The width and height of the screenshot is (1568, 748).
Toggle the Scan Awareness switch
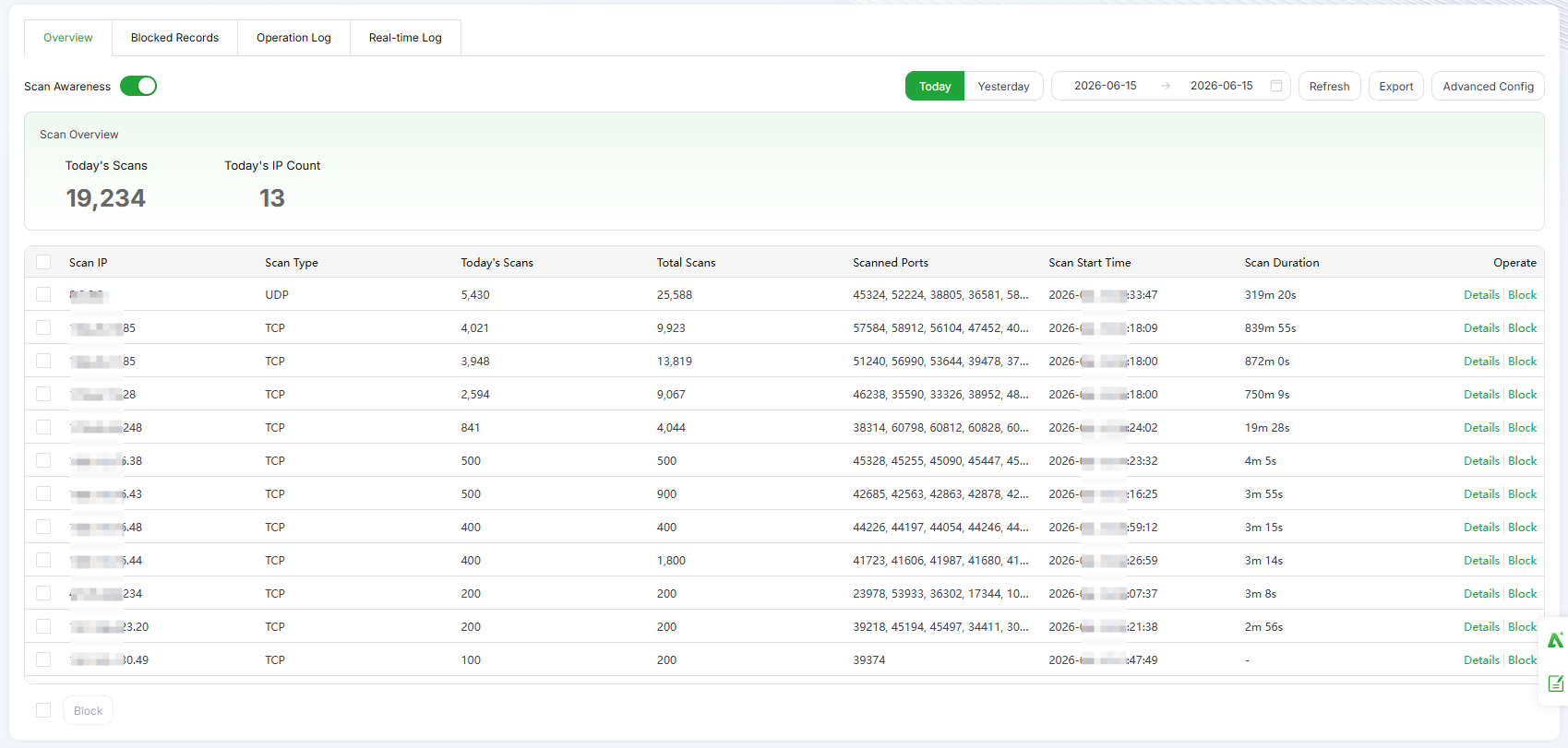tap(138, 86)
